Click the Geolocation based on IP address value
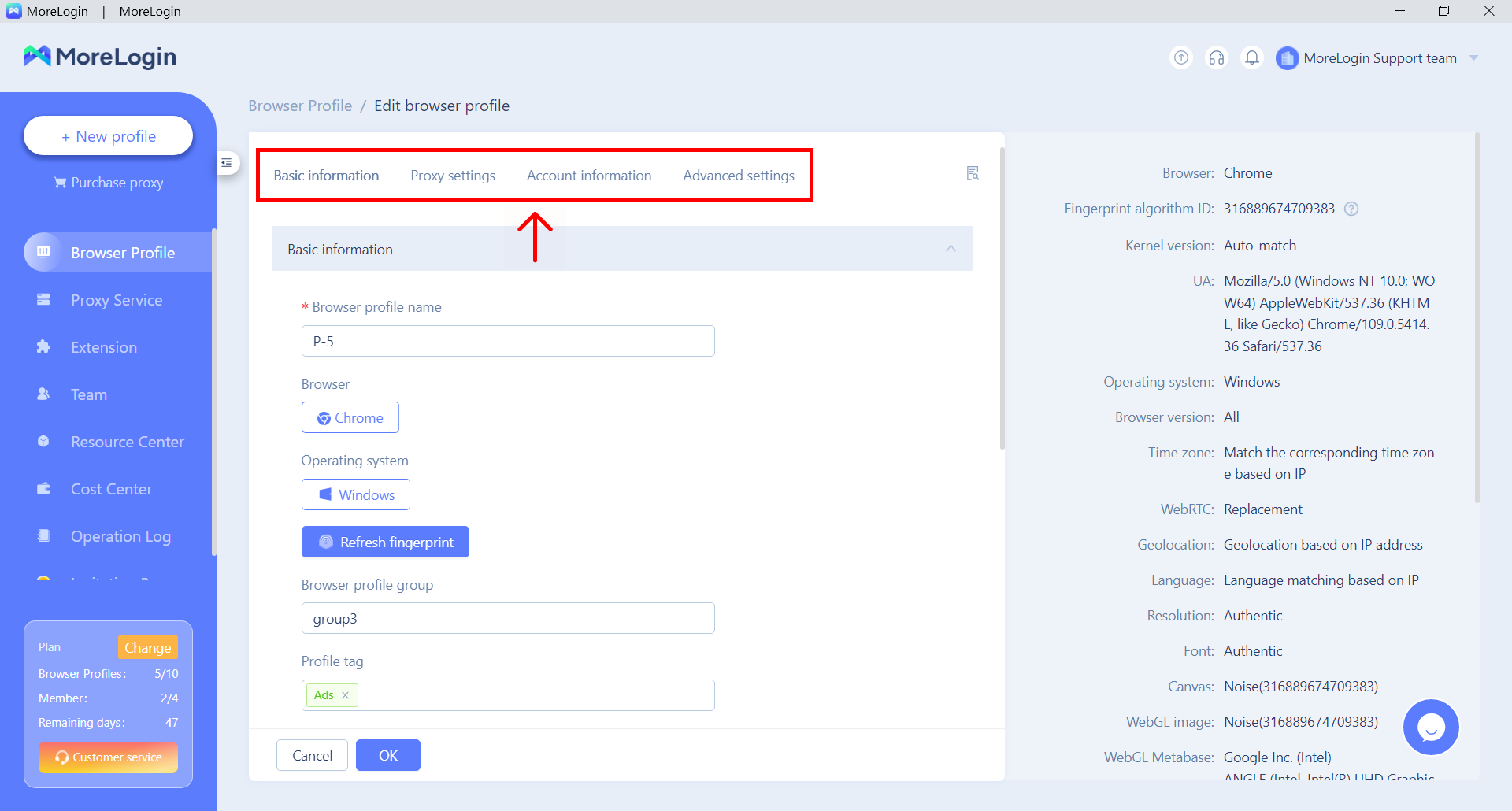Viewport: 1512px width, 811px height. click(x=1323, y=545)
